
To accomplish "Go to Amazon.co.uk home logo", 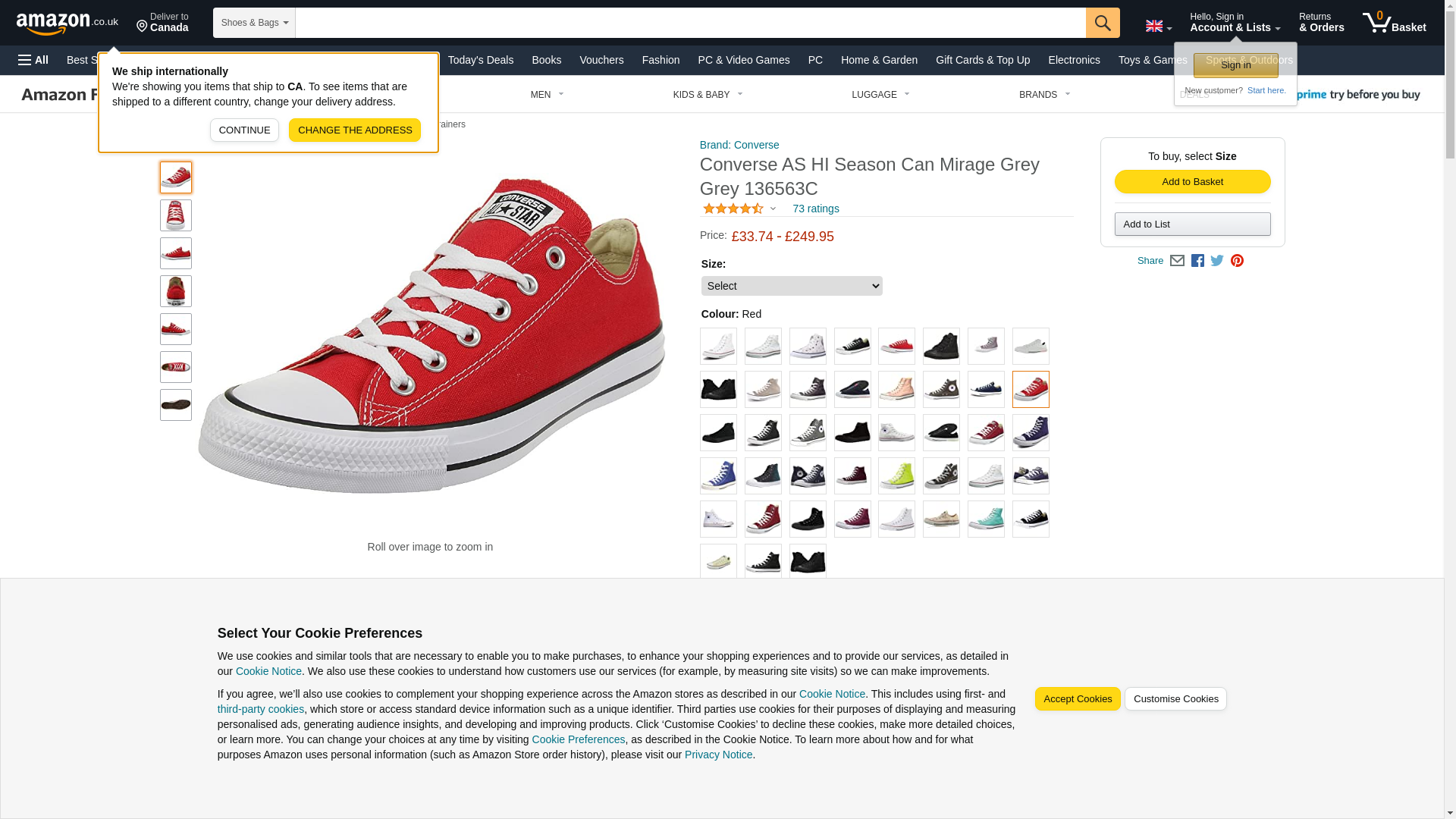I will pyautogui.click(x=67, y=23).
